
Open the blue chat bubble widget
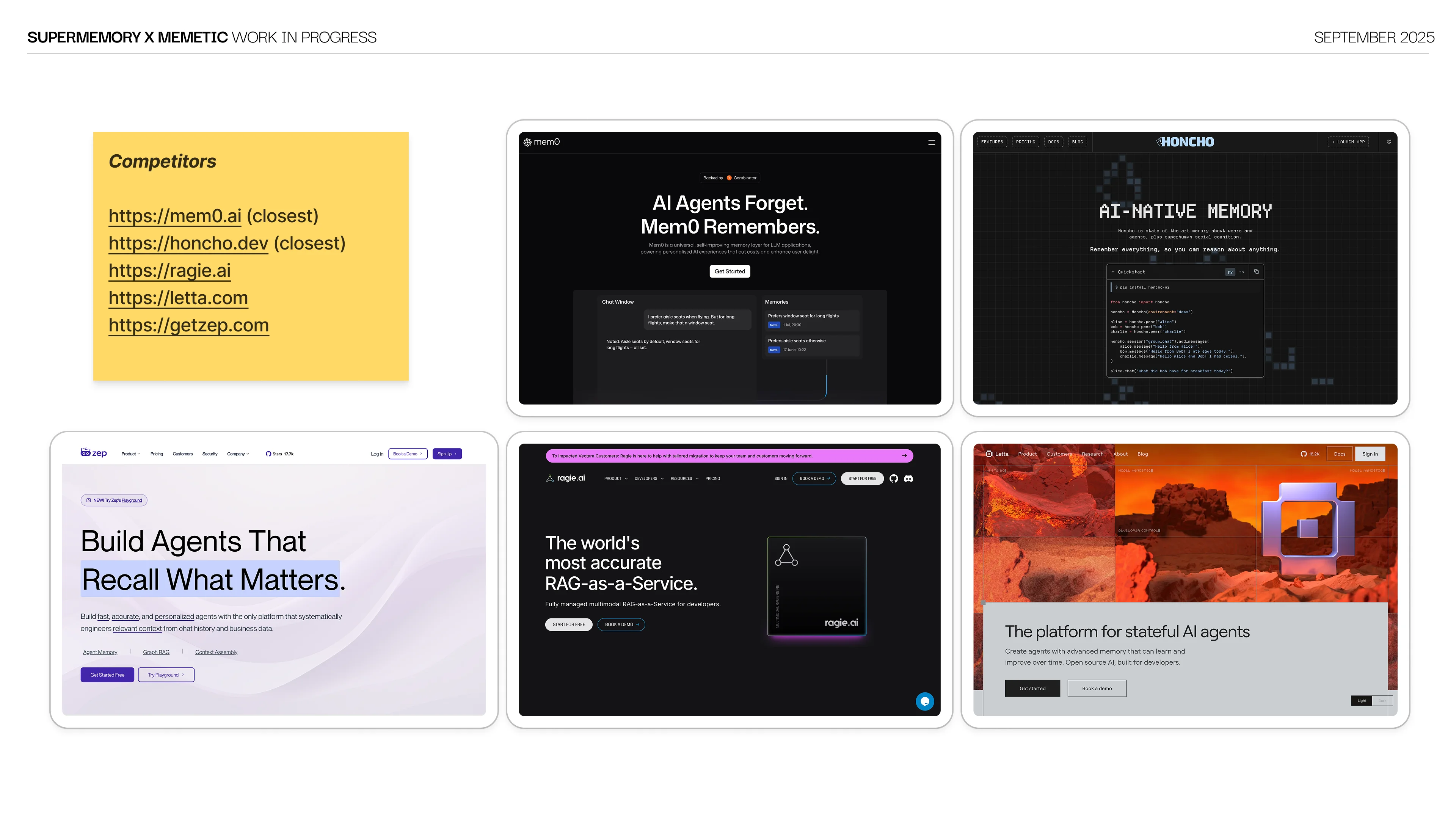[925, 701]
